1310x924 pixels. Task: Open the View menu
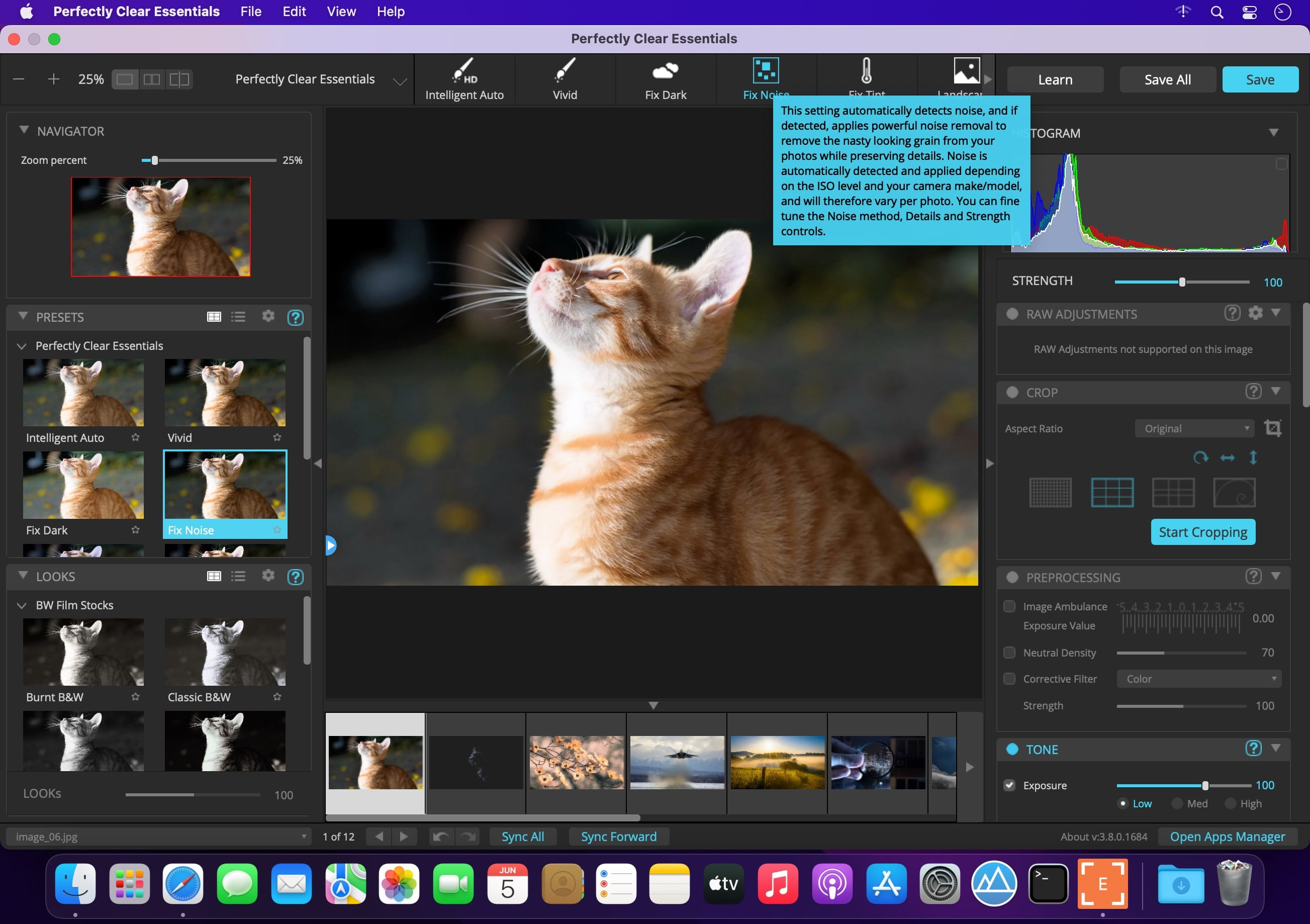[x=341, y=12]
